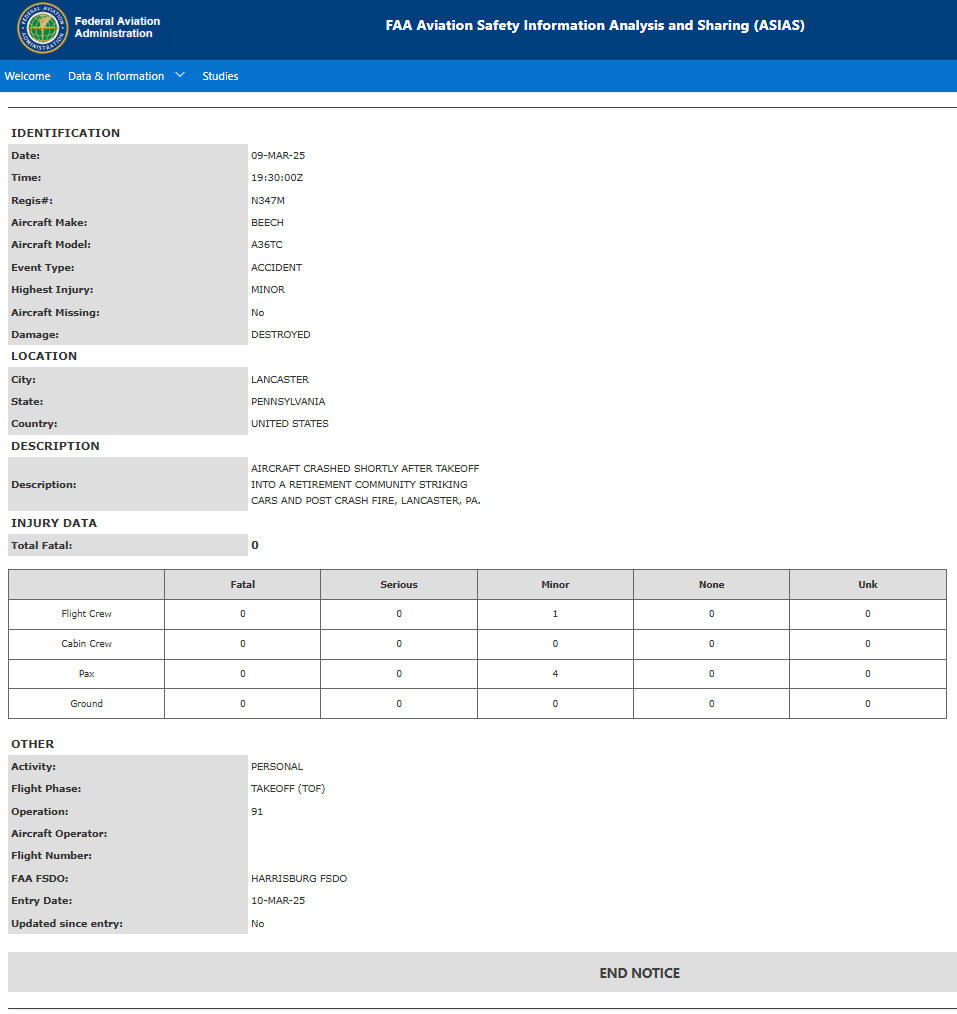Click the Serious column header
This screenshot has width=957, height=1014.
tap(399, 585)
